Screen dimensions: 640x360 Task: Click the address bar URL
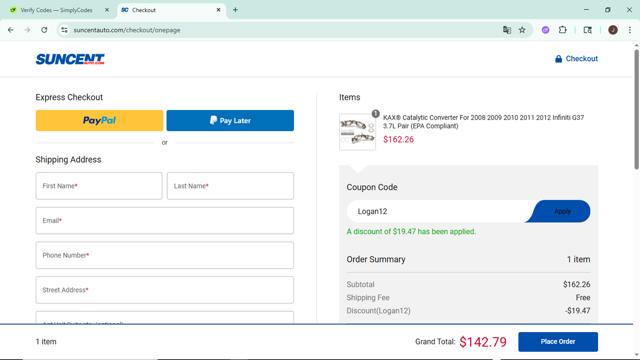pos(127,30)
